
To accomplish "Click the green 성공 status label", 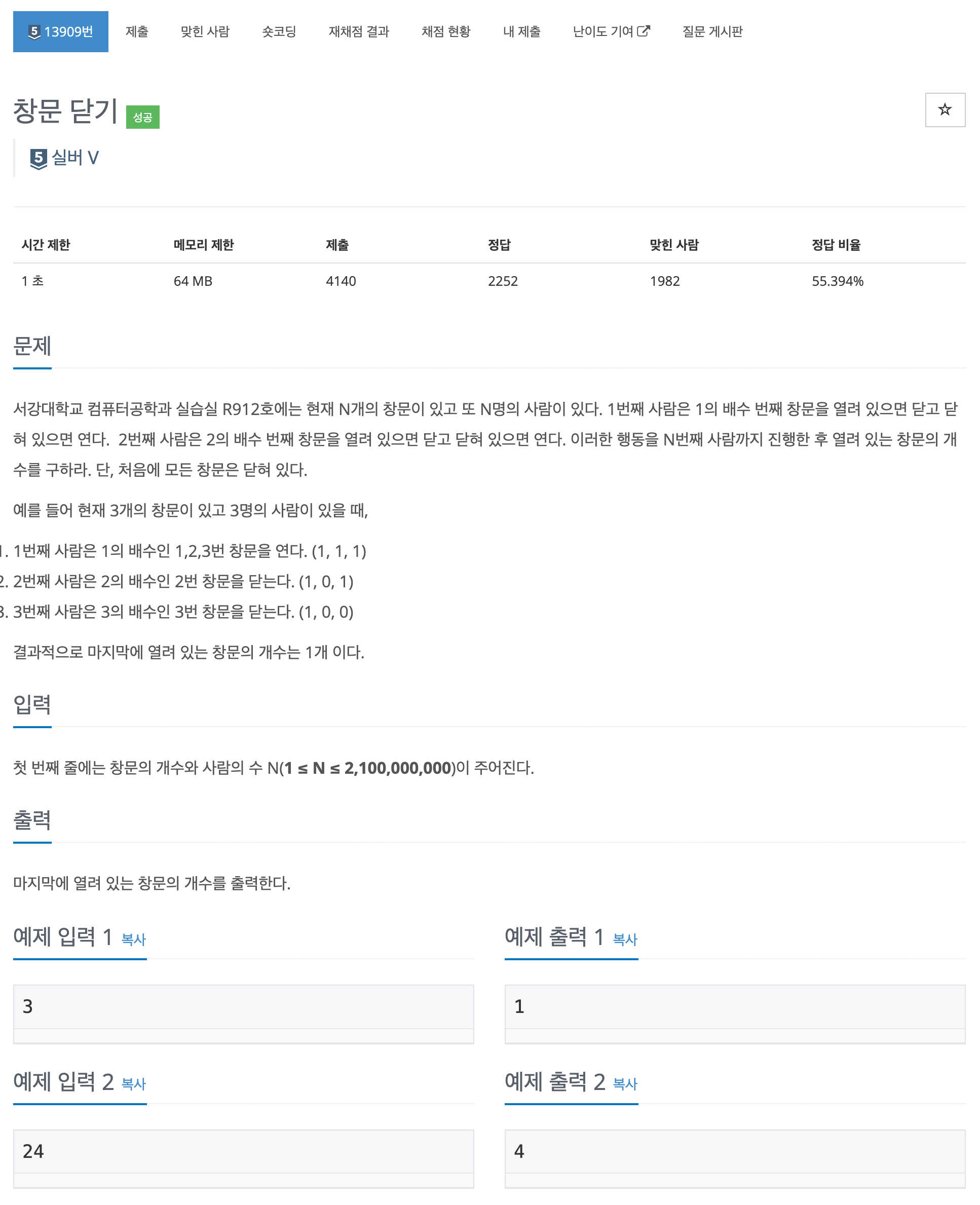I will (x=142, y=117).
